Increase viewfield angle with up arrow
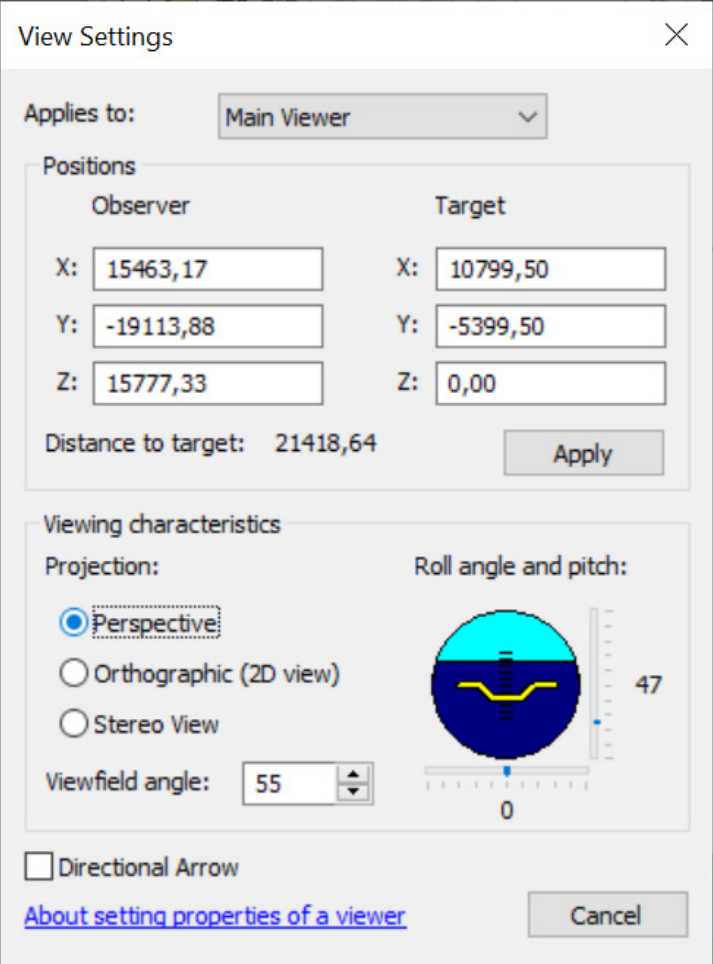Screen dimensions: 713x964 (353, 774)
